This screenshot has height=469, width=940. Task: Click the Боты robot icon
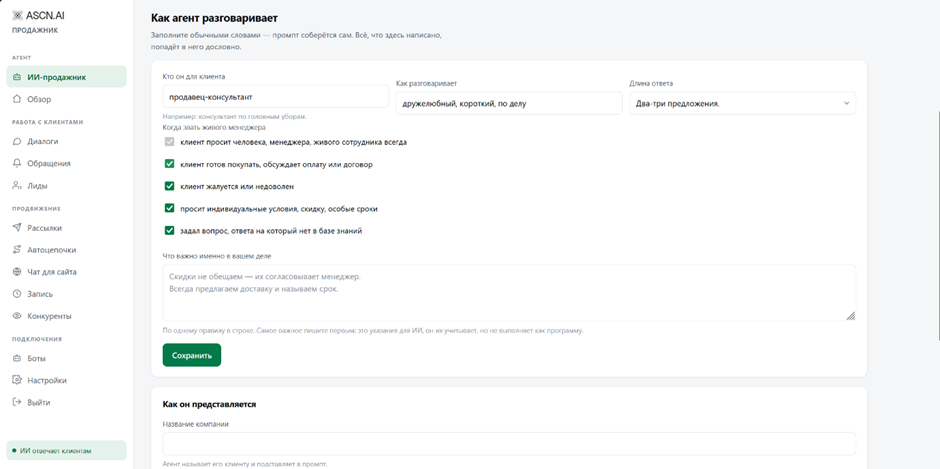pyautogui.click(x=17, y=359)
